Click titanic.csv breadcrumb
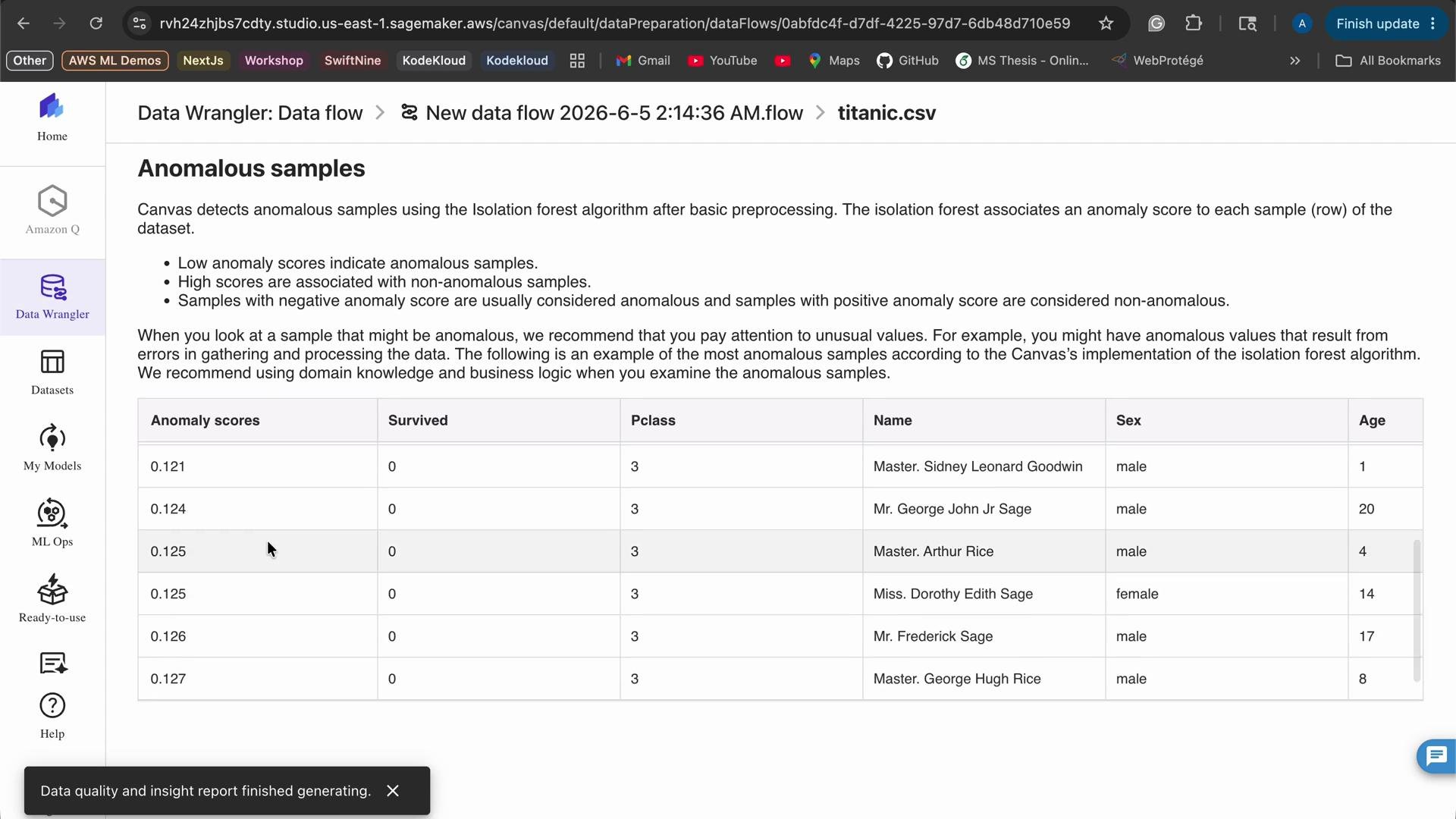The height and width of the screenshot is (819, 1456). [x=886, y=113]
